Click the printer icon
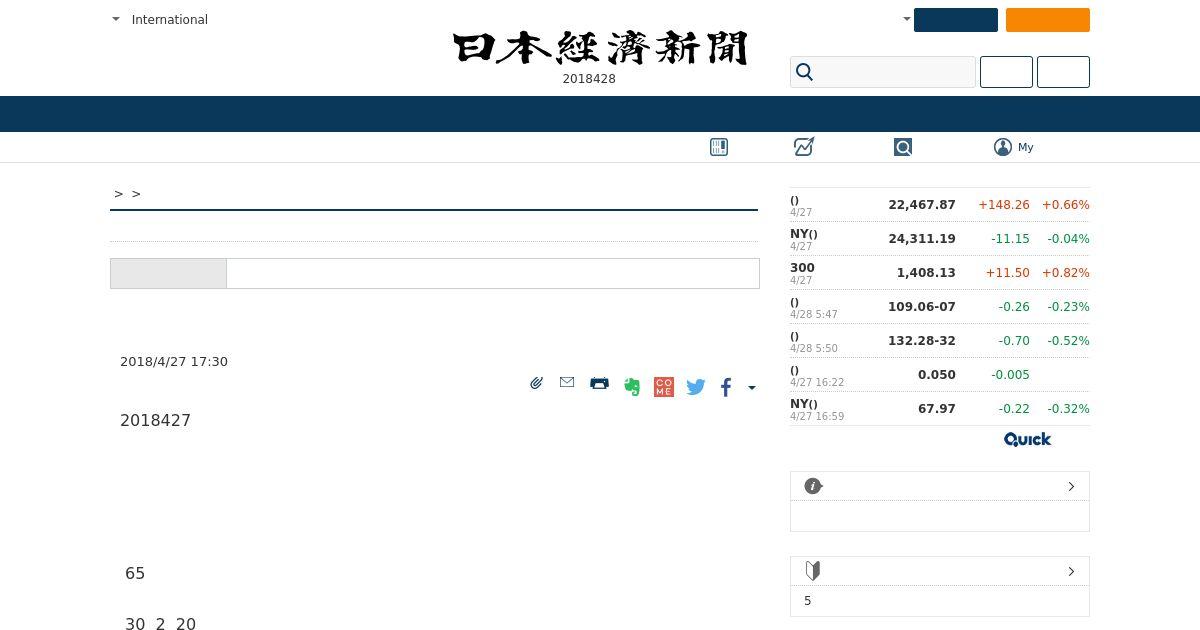This screenshot has height=630, width=1200. pos(599,383)
